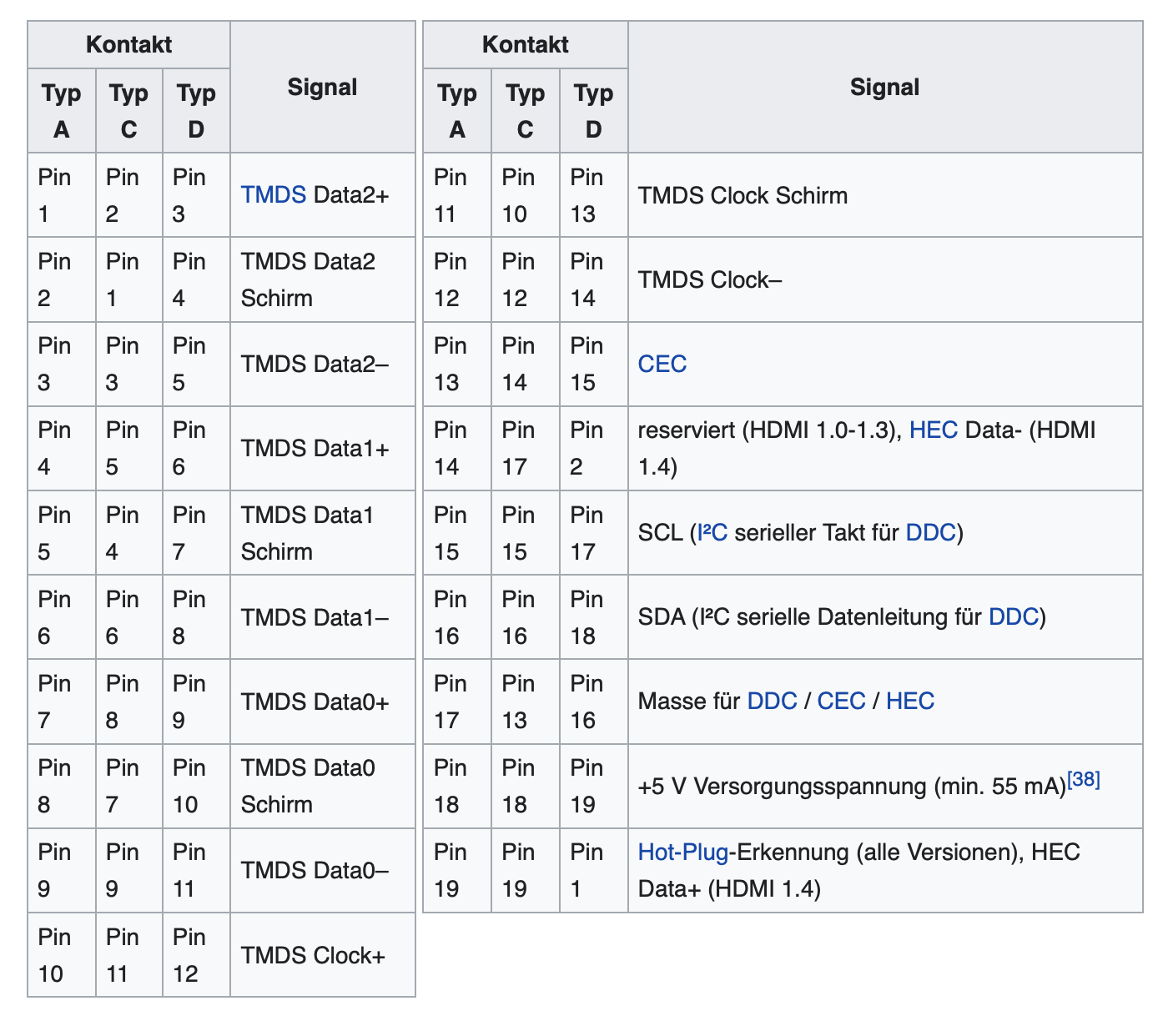Screen dimensions: 1173x1036
Task: Select the 'TMDS Data0–' cell
Action: pos(323,871)
